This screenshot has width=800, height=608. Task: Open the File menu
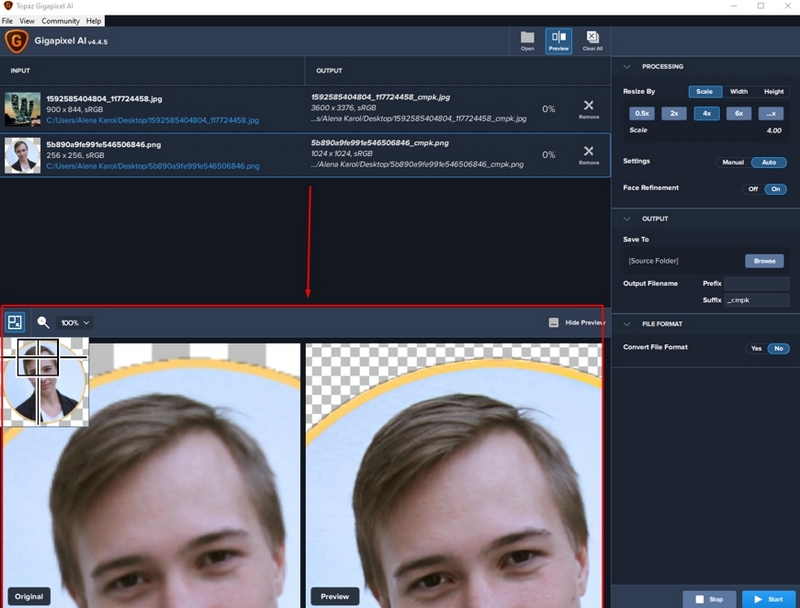(7, 21)
